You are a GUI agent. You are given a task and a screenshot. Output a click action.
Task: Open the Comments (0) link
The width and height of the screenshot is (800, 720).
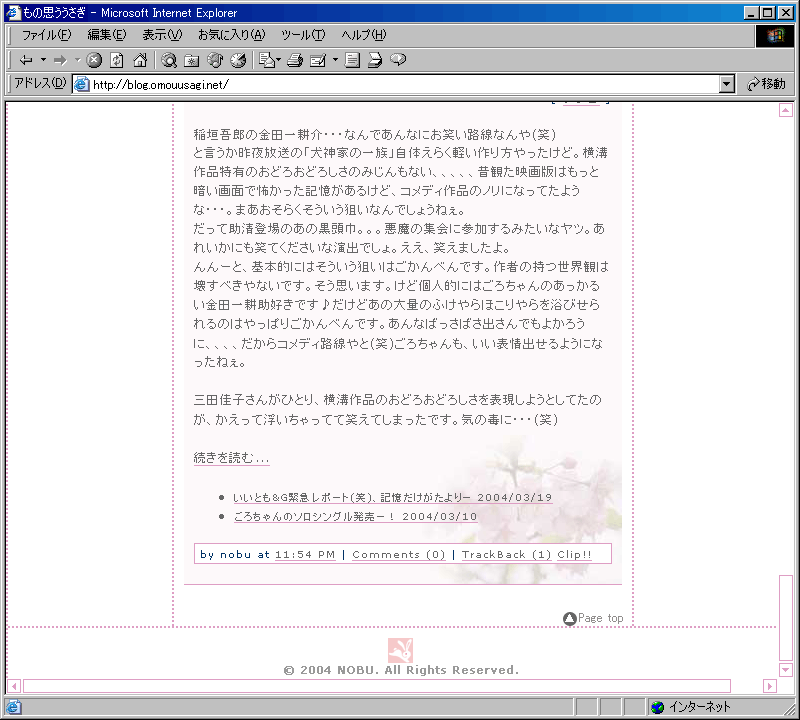[398, 555]
